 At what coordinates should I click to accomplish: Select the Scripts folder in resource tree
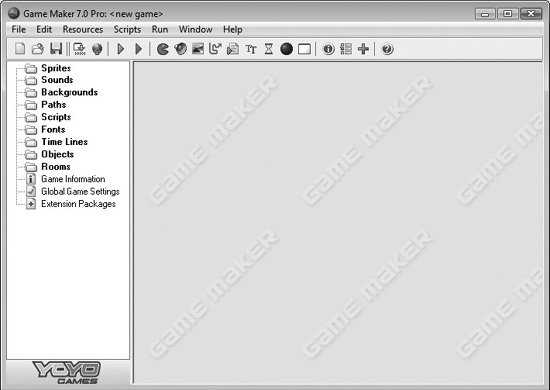tap(48, 117)
